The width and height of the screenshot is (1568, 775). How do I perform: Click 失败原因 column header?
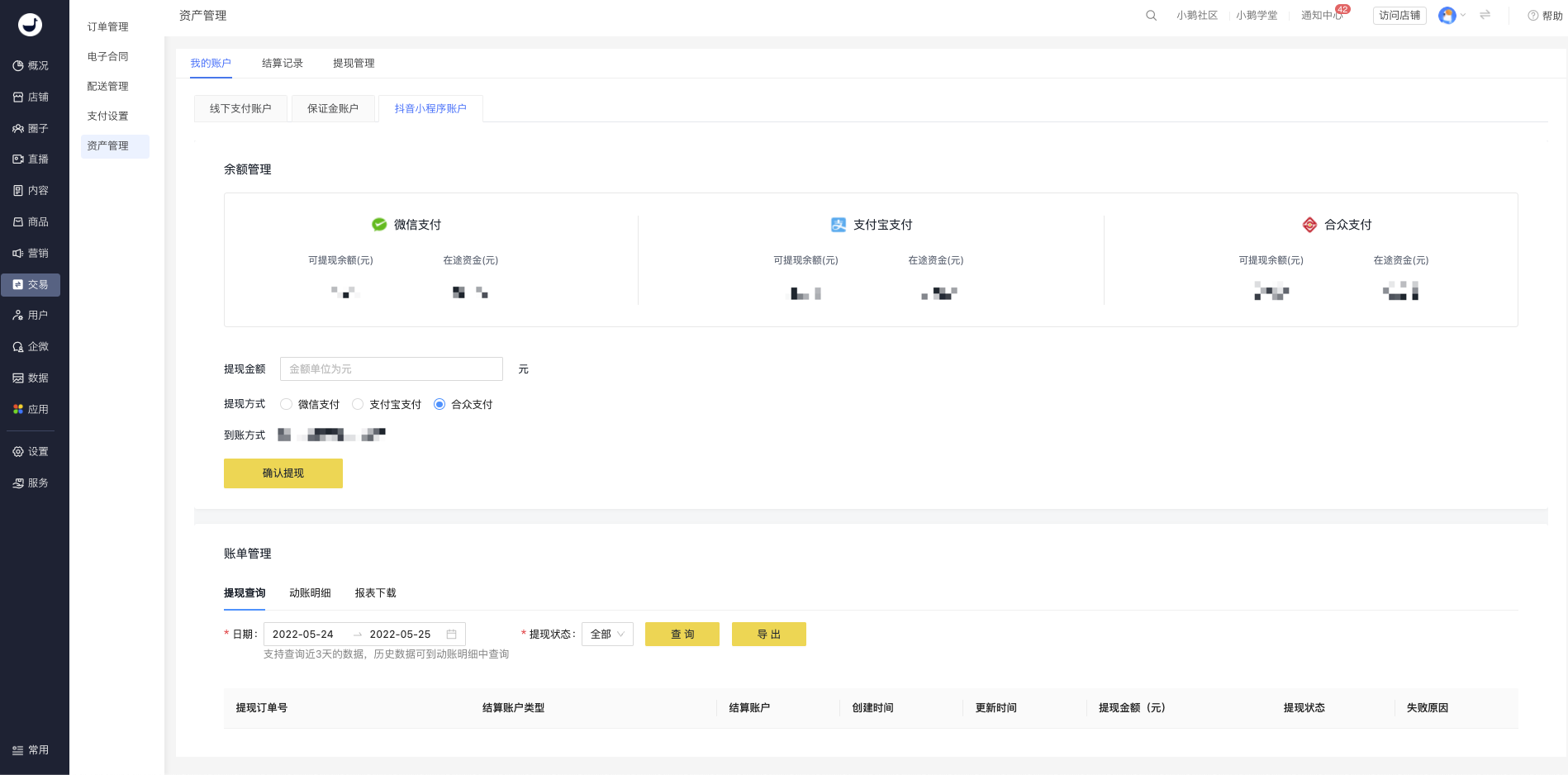(1427, 707)
